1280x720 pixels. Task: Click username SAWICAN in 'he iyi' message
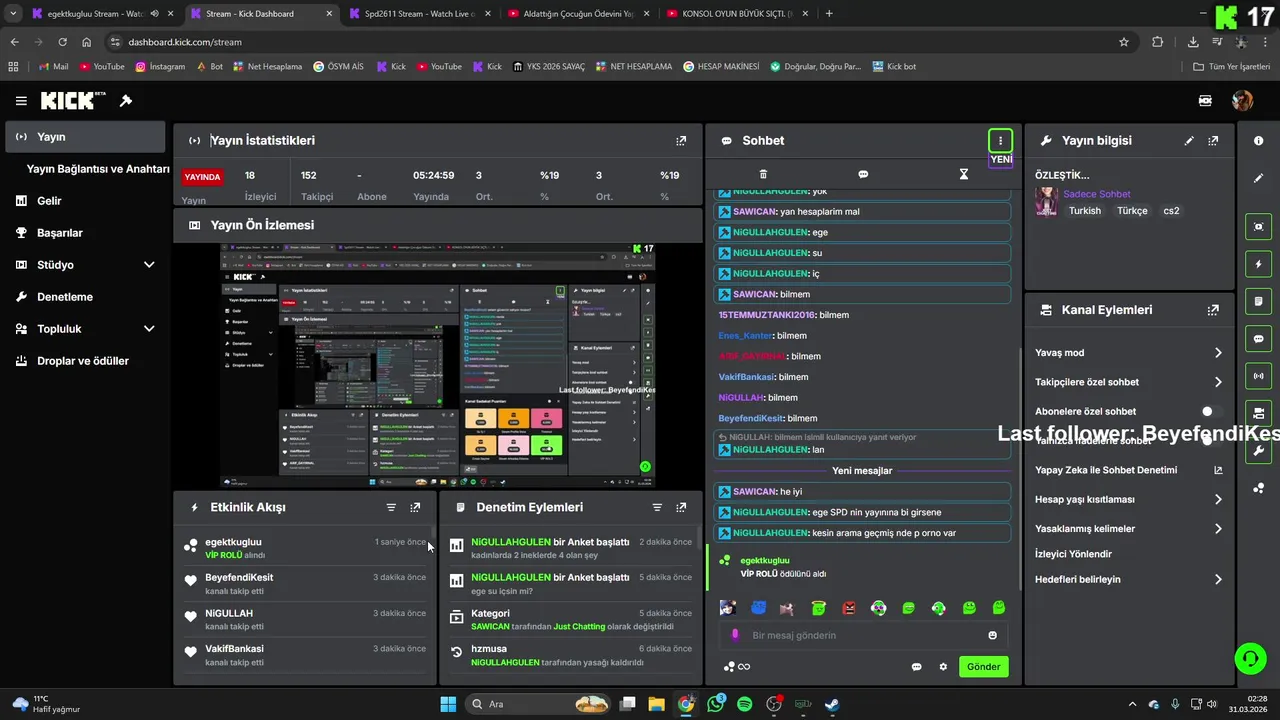755,492
